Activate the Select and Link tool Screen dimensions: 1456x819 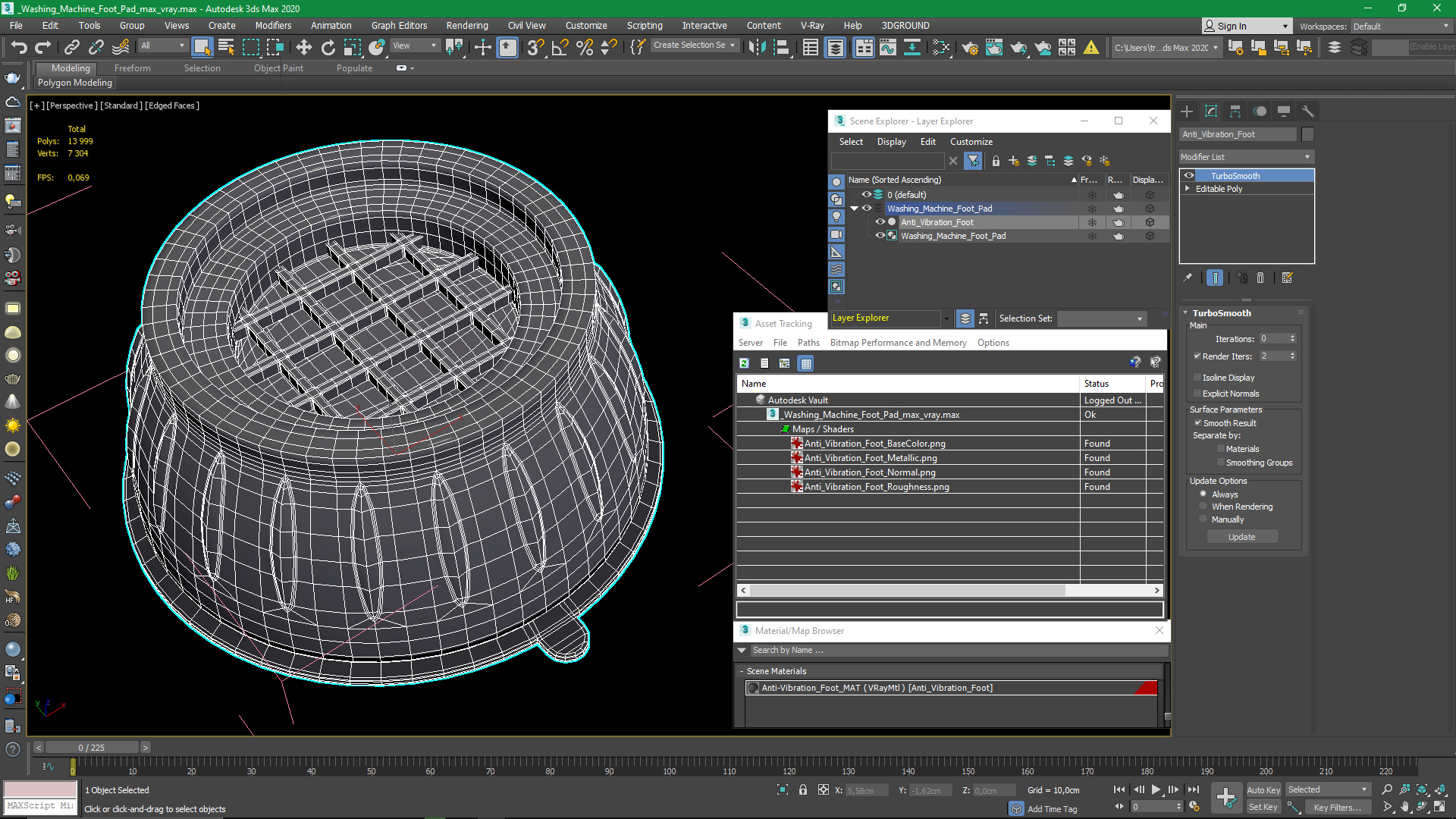click(71, 48)
